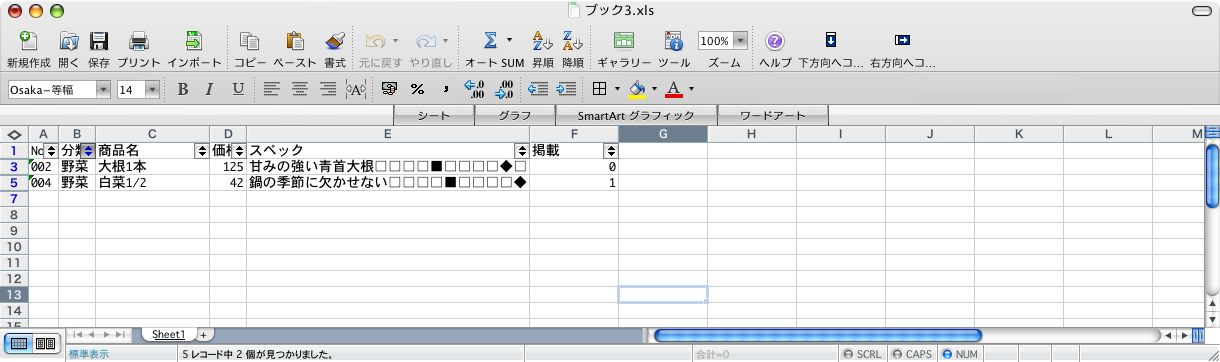Click the merge and center button
The height and width of the screenshot is (362, 1220).
pos(355,89)
